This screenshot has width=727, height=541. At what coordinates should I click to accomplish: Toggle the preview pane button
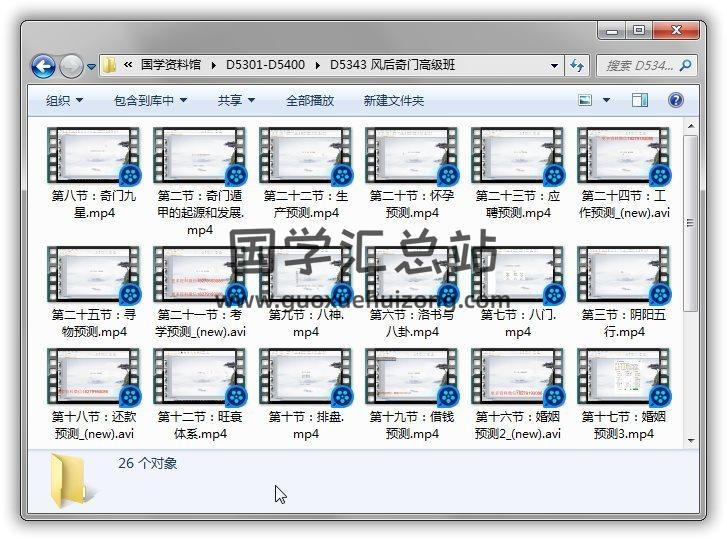pyautogui.click(x=640, y=100)
